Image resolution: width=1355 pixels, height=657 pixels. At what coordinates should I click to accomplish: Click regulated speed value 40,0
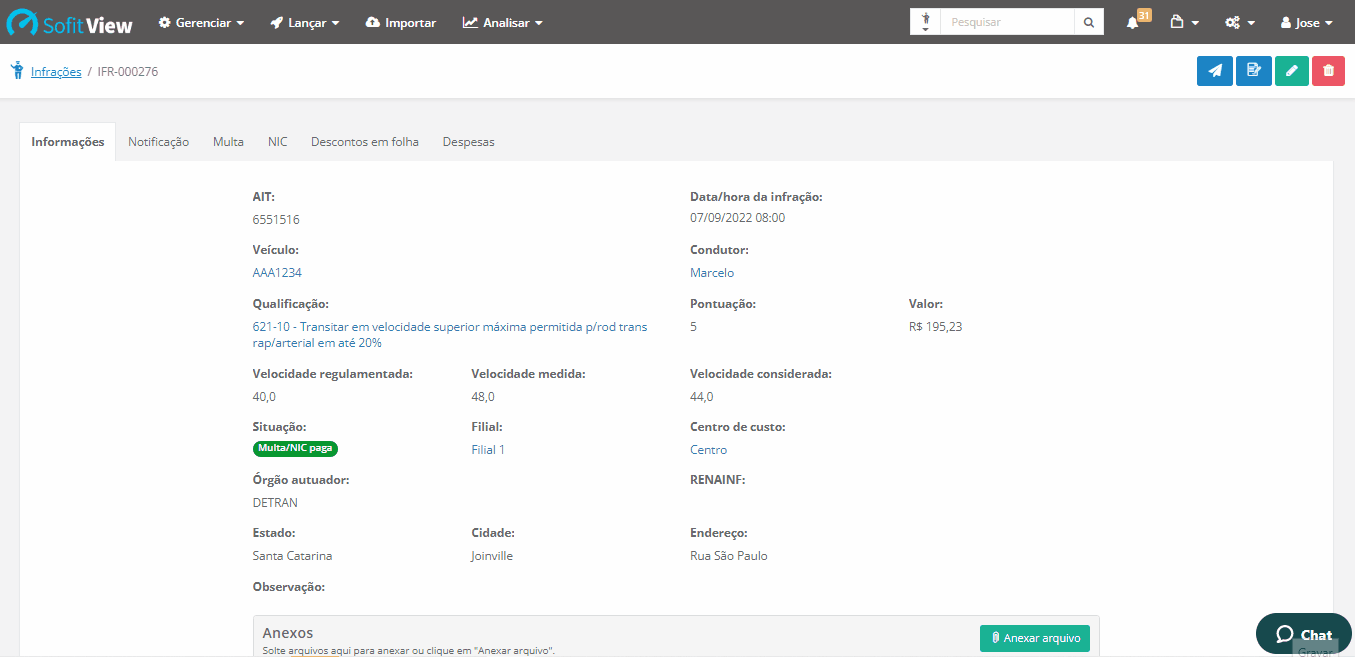click(x=264, y=396)
